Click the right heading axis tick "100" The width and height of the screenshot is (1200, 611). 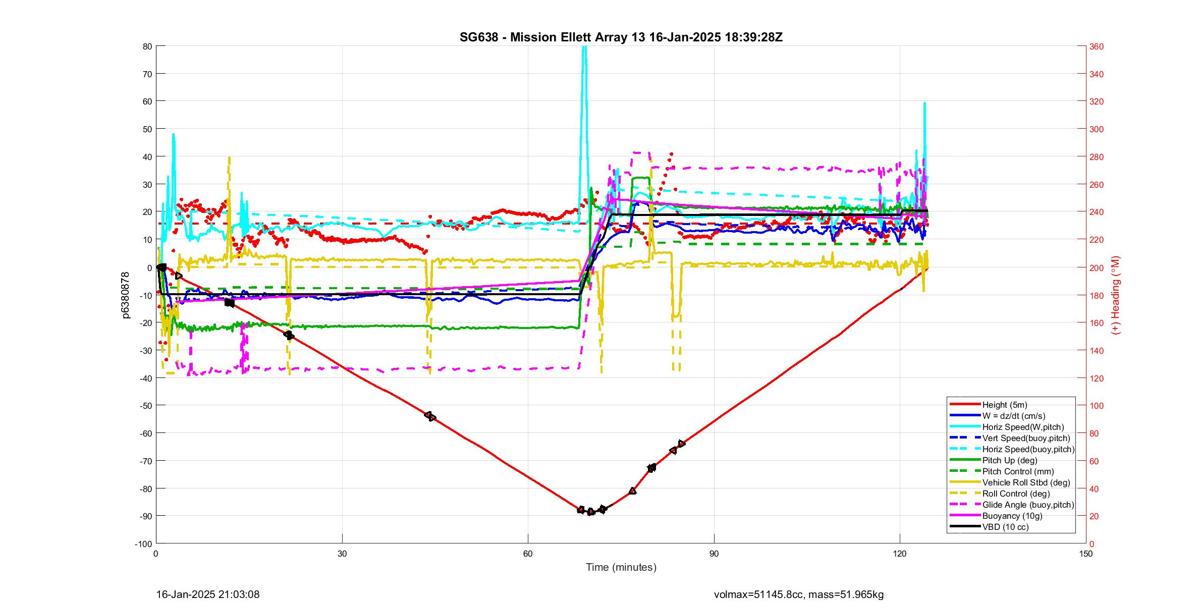tap(1097, 405)
